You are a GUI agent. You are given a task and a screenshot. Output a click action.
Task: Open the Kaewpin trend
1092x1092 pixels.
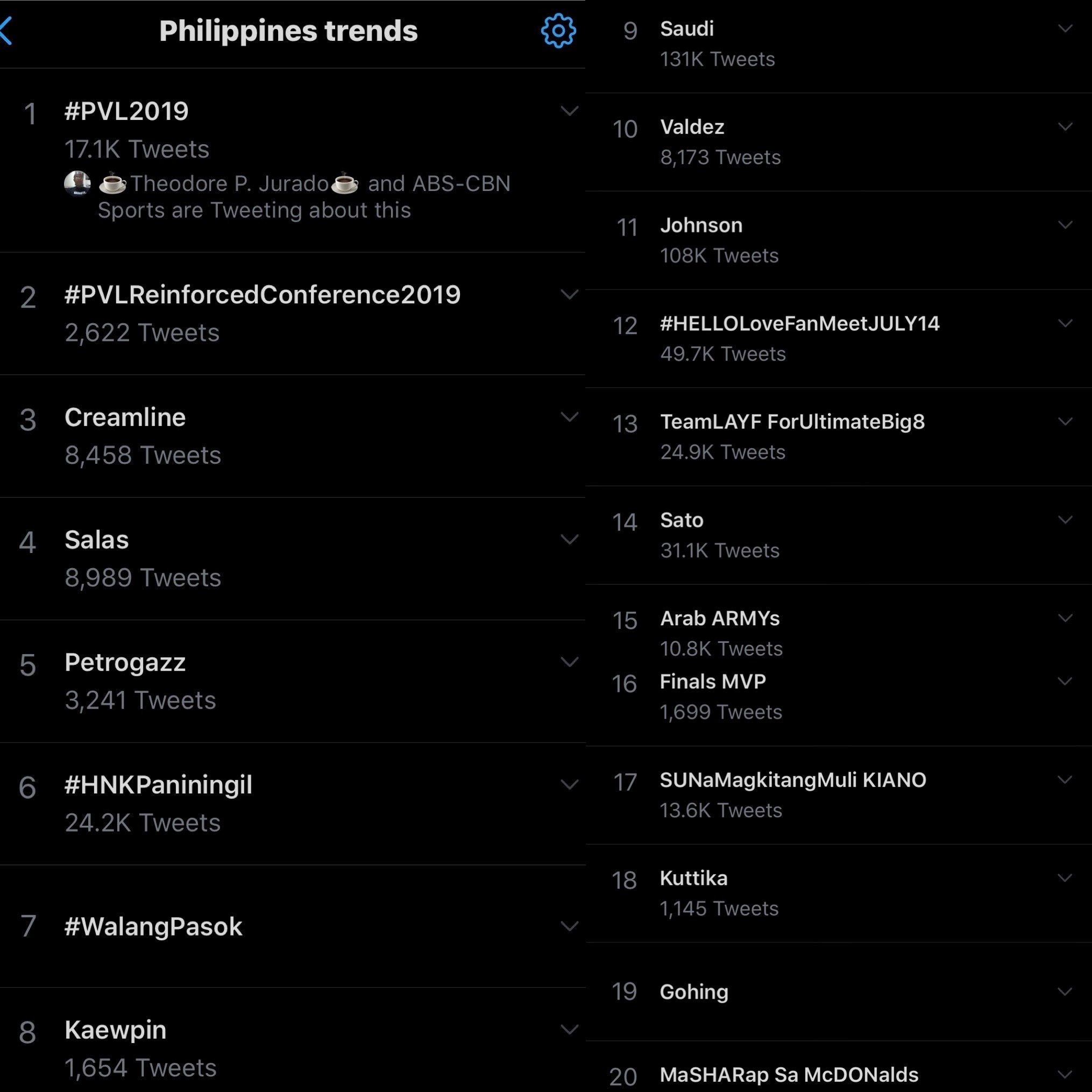(x=292, y=1040)
